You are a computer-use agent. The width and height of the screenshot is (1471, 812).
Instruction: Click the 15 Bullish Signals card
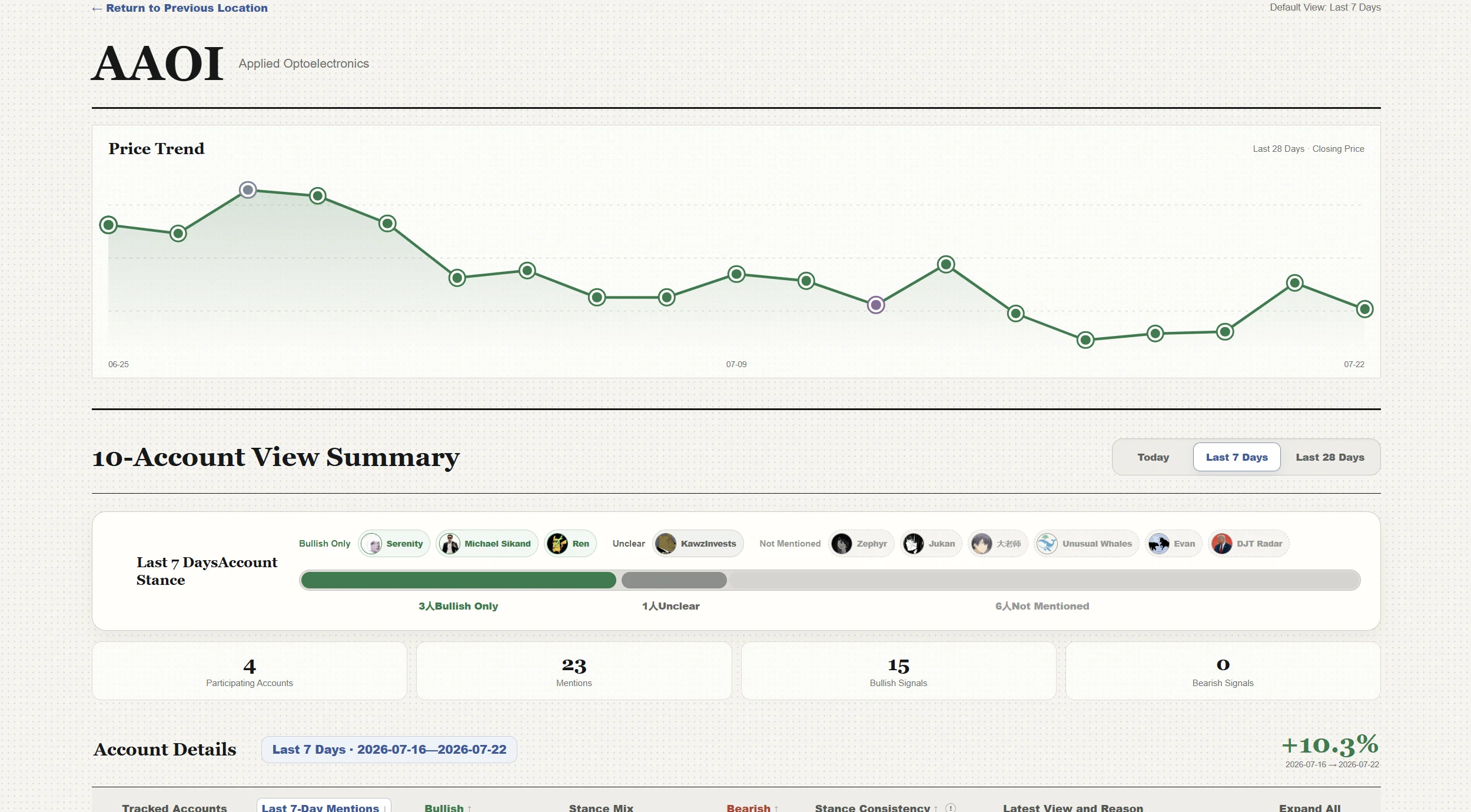898,671
